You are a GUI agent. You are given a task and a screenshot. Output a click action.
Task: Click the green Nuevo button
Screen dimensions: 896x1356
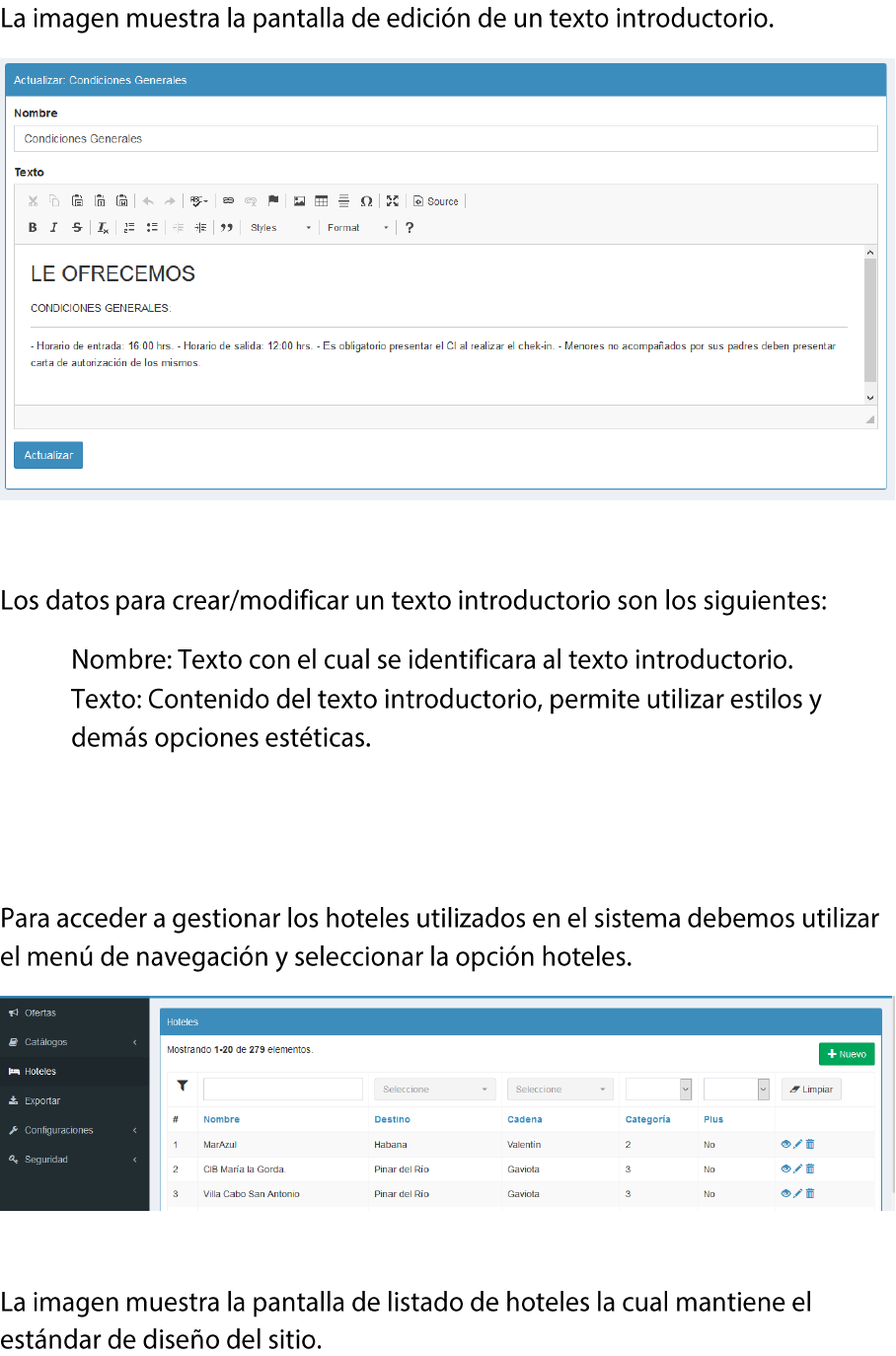coord(847,1054)
